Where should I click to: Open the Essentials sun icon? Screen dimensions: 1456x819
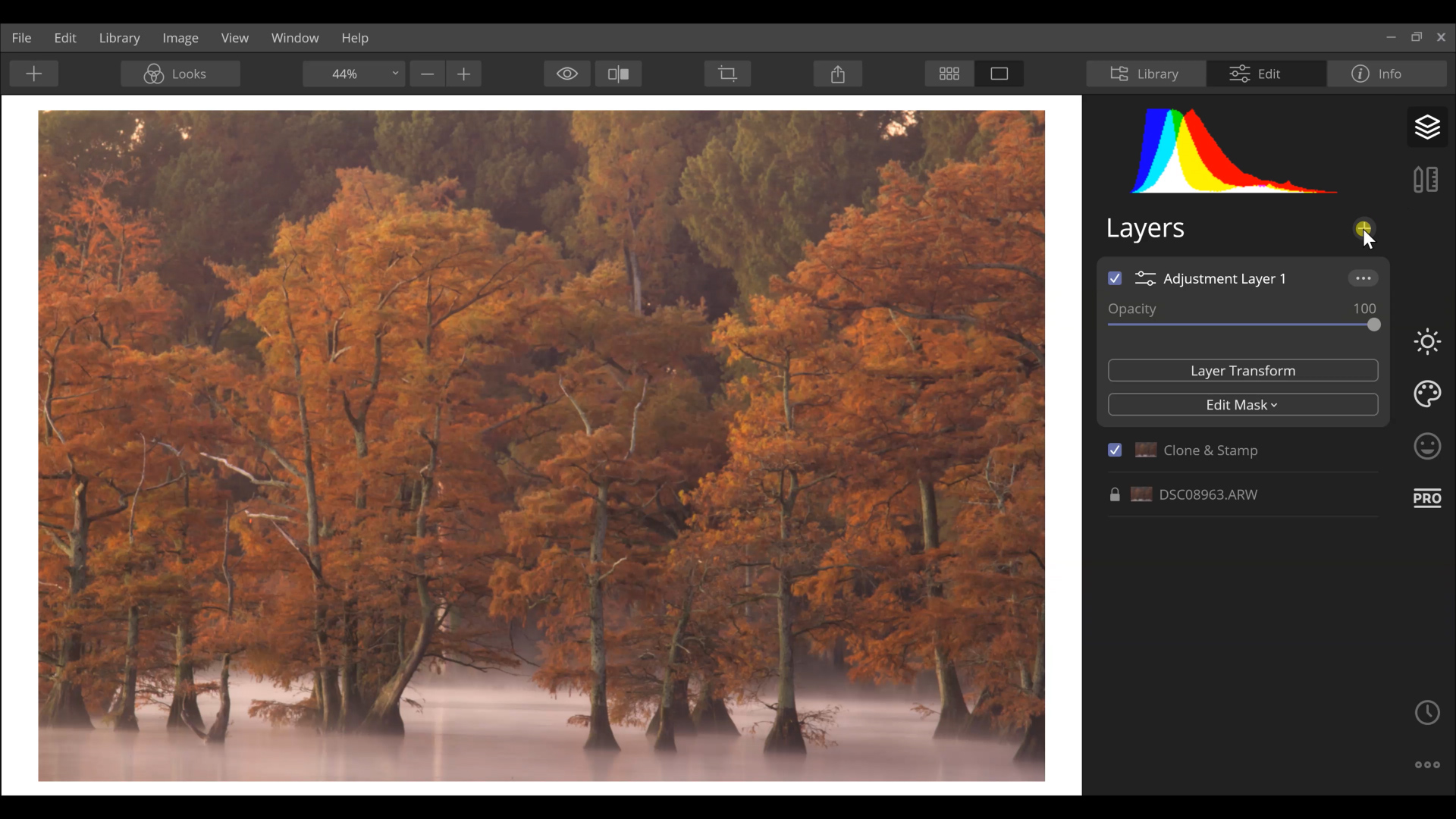point(1427,342)
